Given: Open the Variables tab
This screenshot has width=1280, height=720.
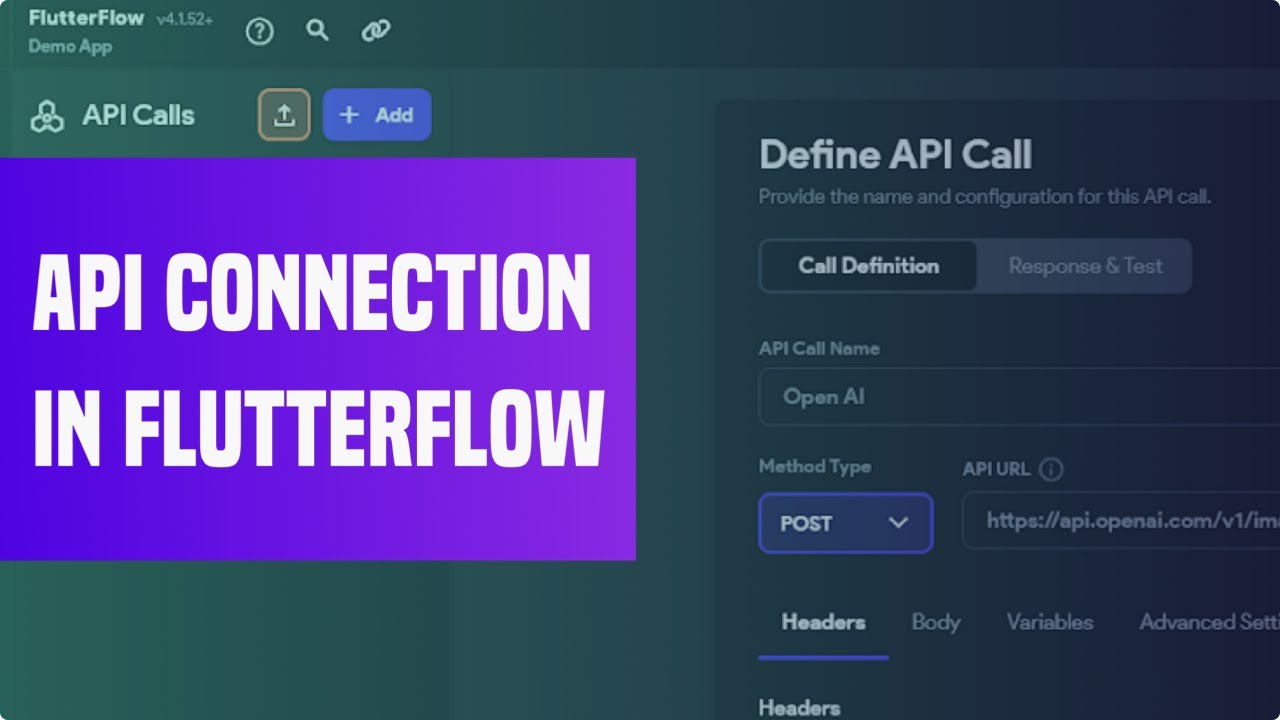Looking at the screenshot, I should [1050, 622].
